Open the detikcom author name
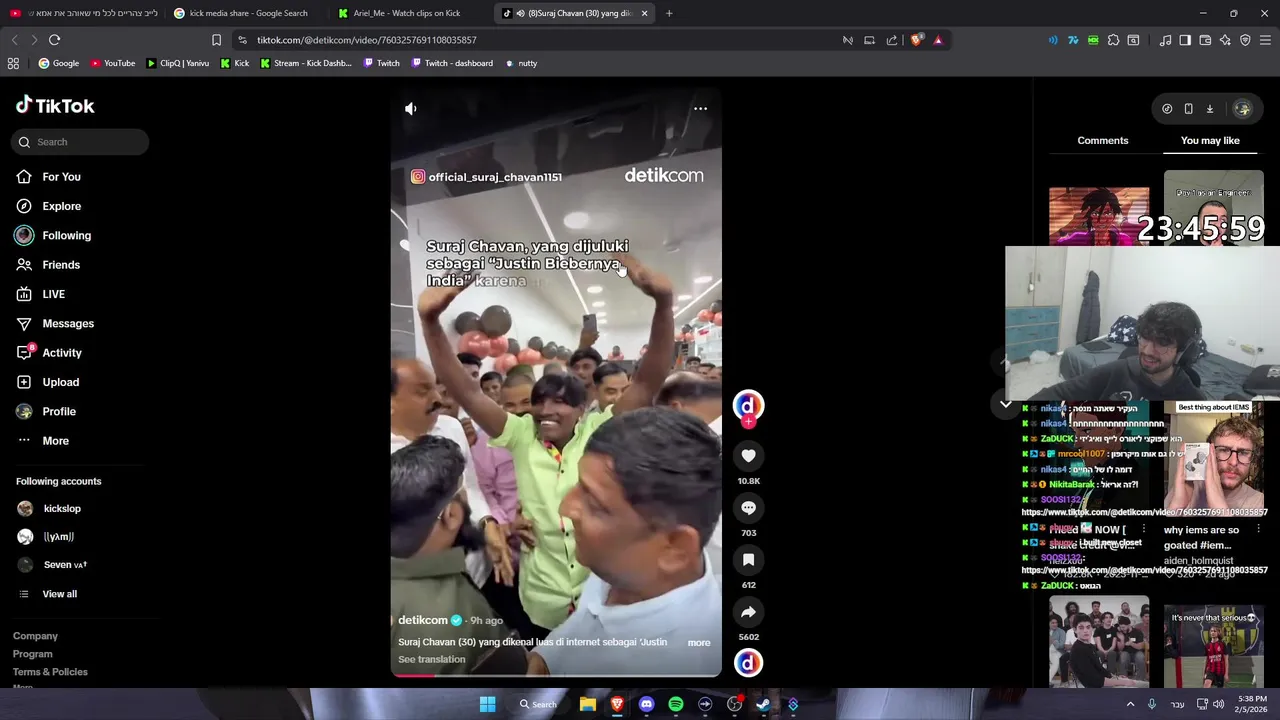The image size is (1280, 720). tap(423, 620)
